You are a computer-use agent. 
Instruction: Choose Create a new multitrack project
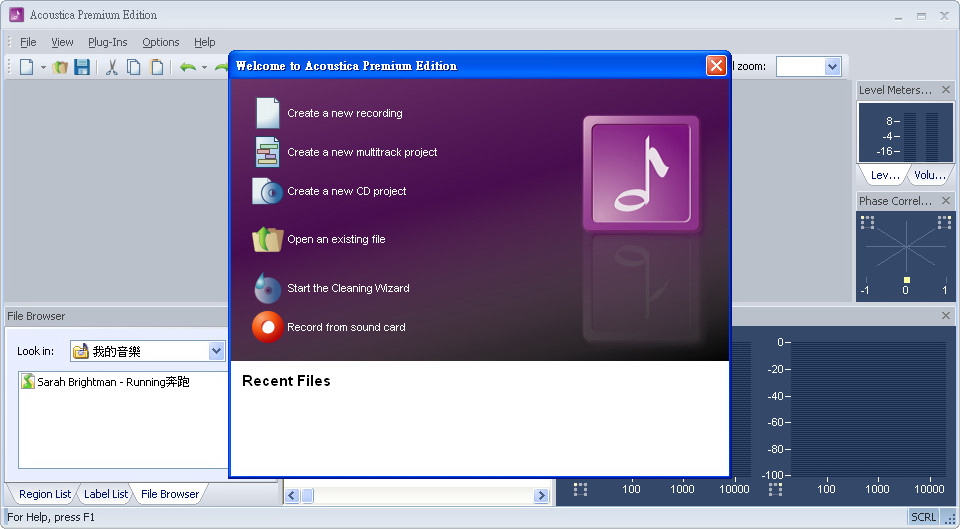pos(362,152)
